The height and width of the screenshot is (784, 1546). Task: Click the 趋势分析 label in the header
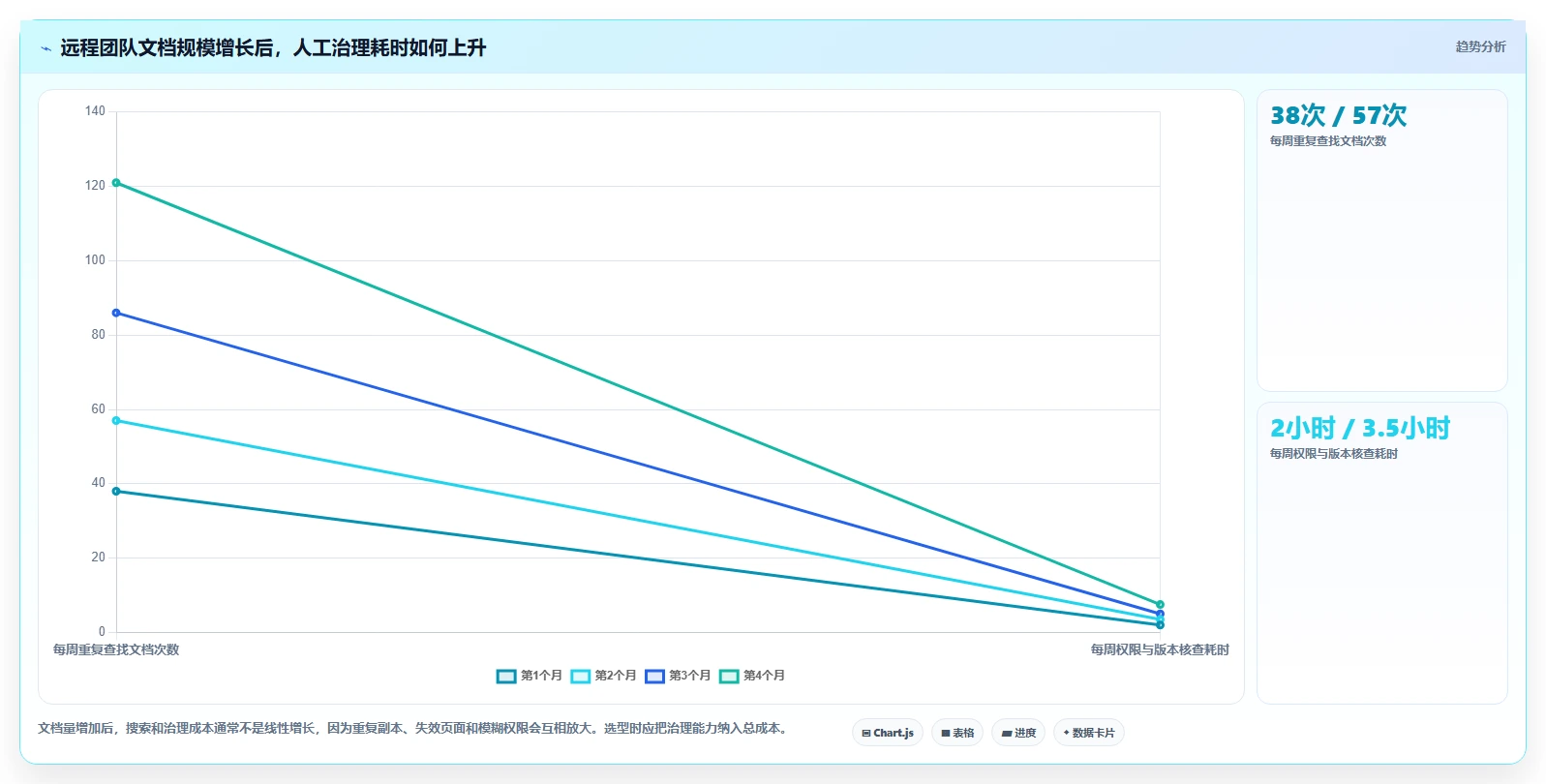(x=1480, y=46)
